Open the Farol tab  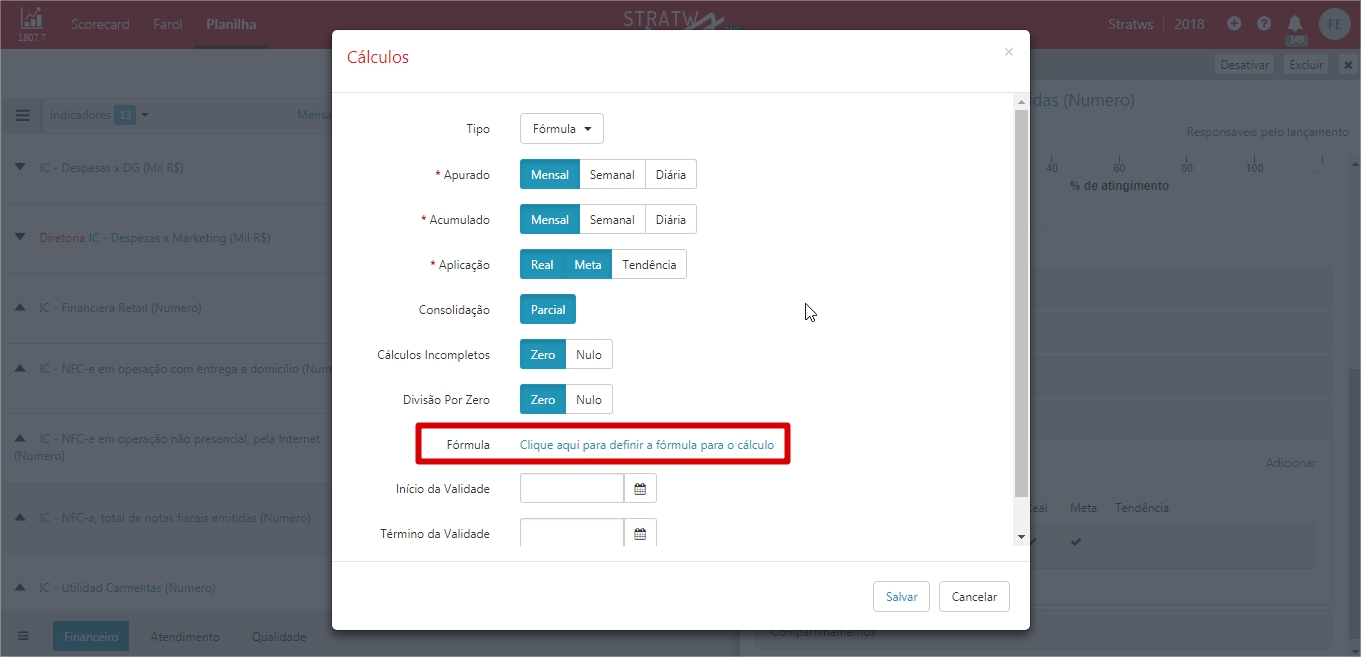[x=168, y=24]
